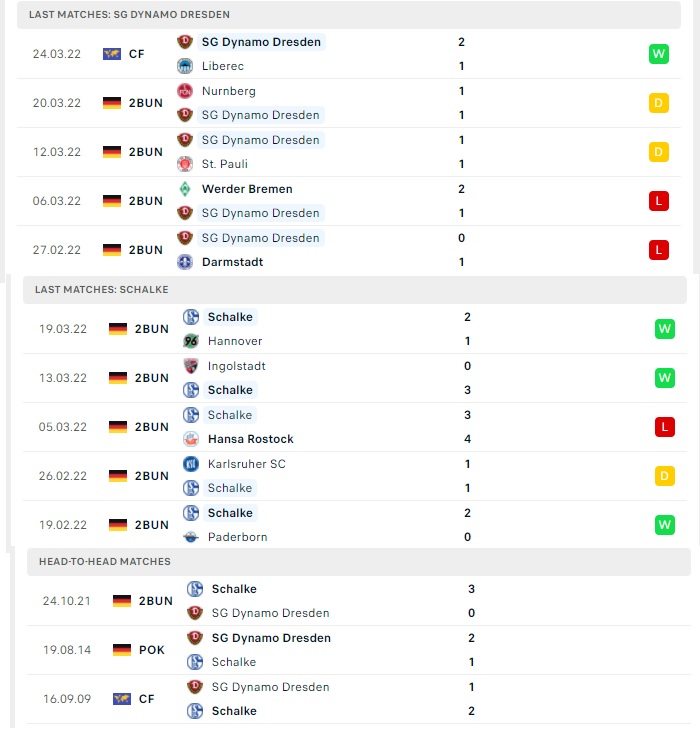Click the Werder Bremen diamond logo
The image size is (700, 732).
click(x=185, y=189)
